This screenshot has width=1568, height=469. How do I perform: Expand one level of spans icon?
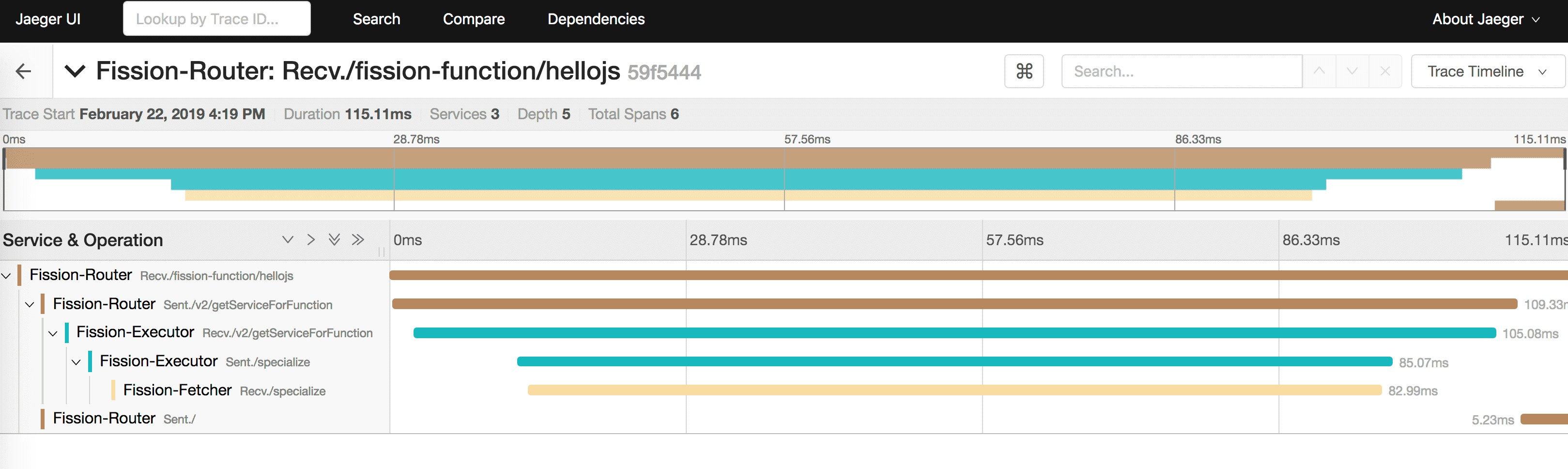tap(288, 239)
